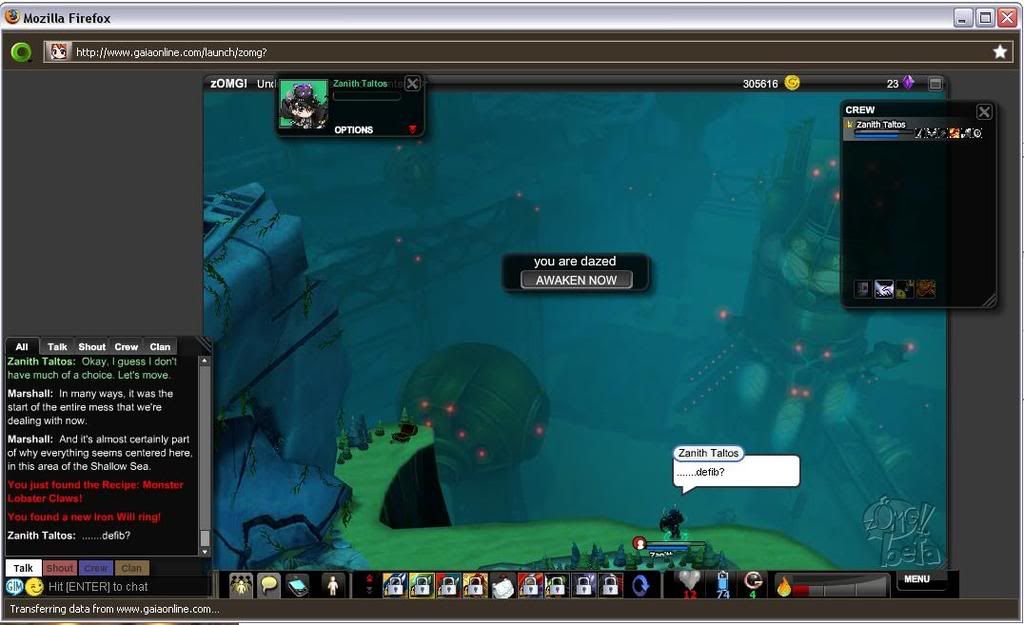Select the purple Crew channel button
Screen dimensions: 1024x625
click(95, 568)
